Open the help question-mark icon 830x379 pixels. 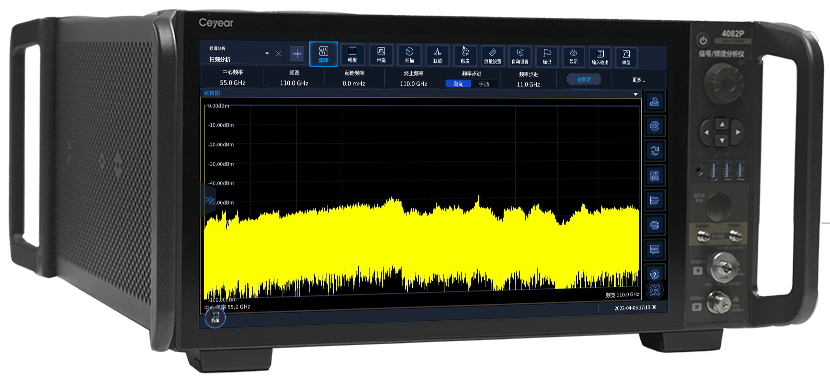(655, 274)
